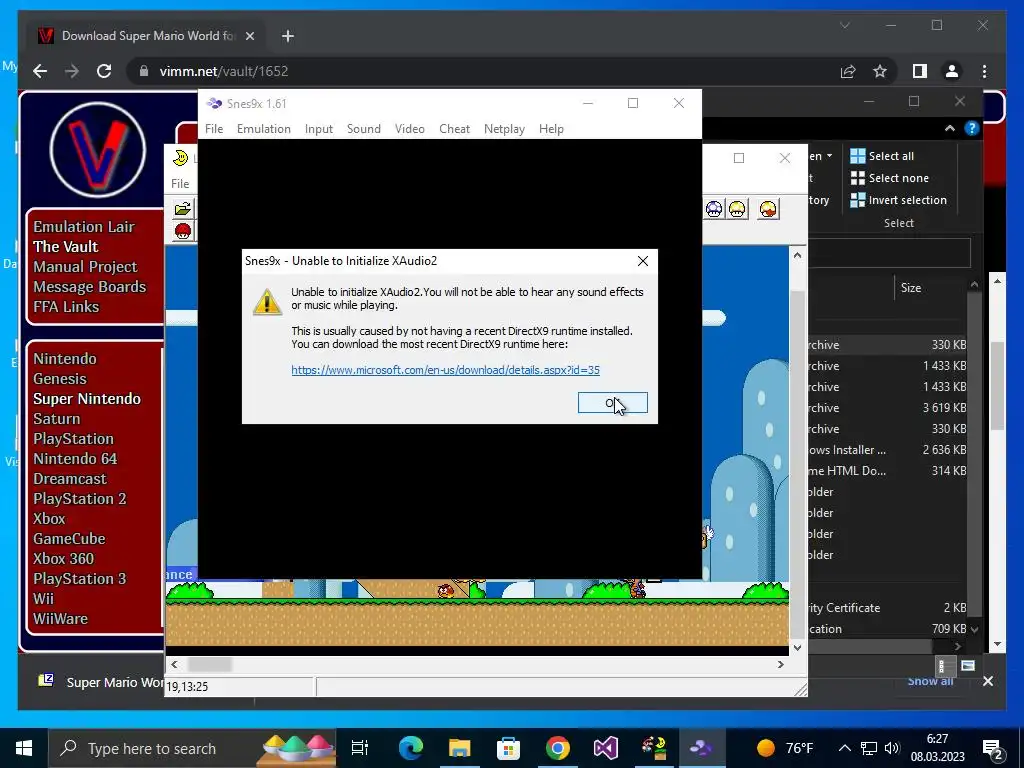1024x768 pixels.
Task: Open the DirectX9 runtime download link
Action: (x=445, y=370)
